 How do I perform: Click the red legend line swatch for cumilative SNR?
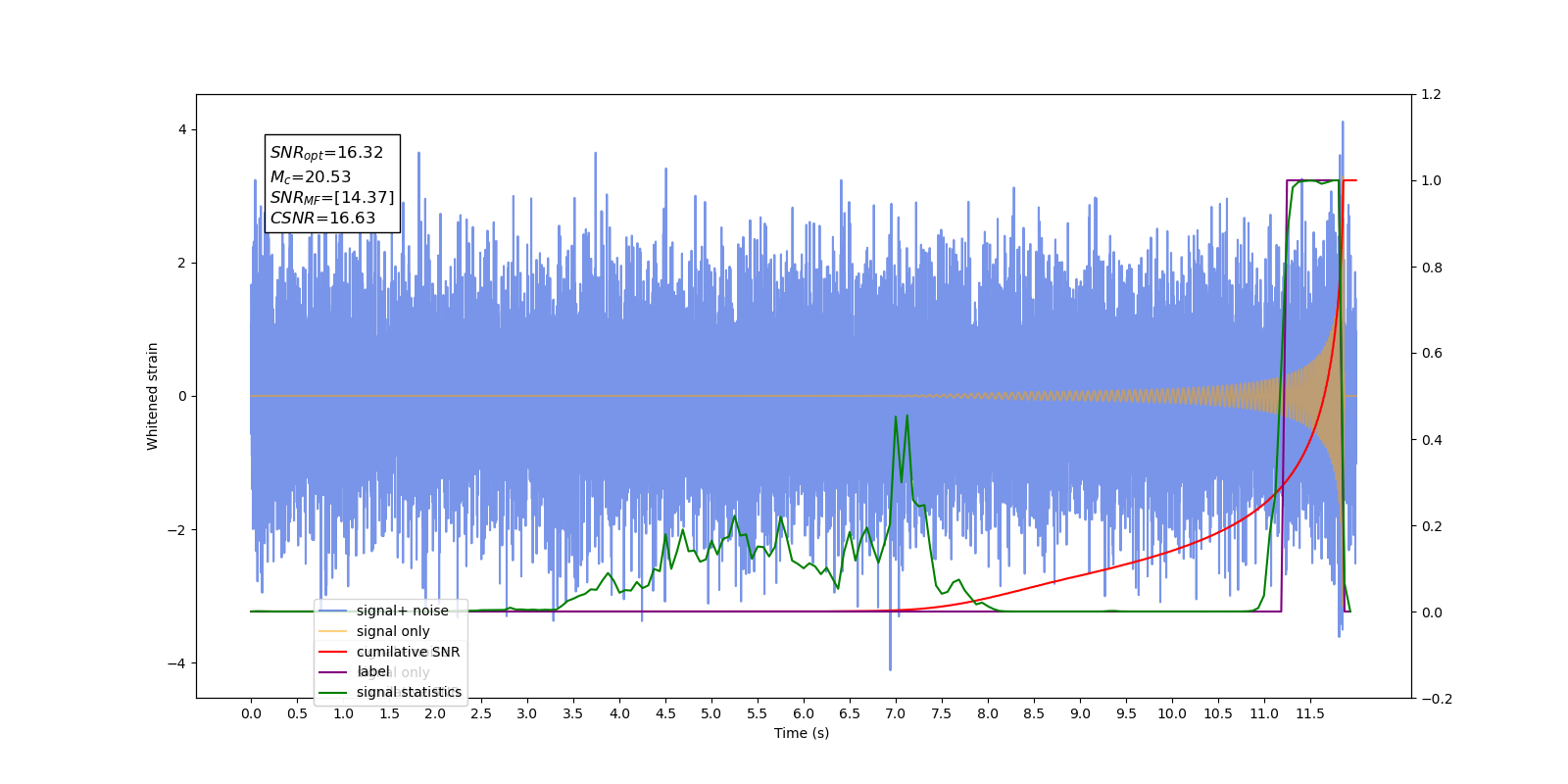point(333,652)
